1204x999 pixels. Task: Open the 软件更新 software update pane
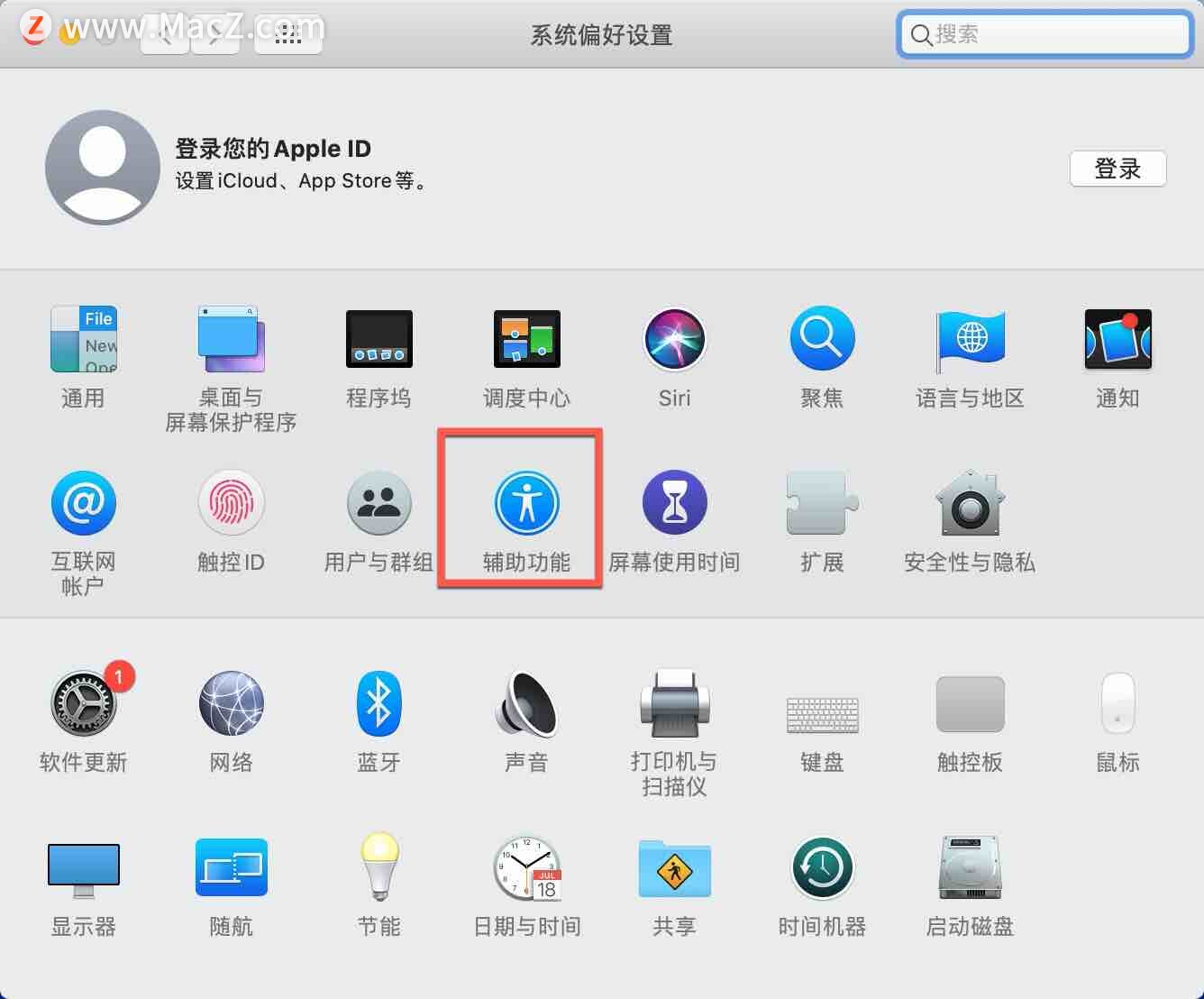84,705
